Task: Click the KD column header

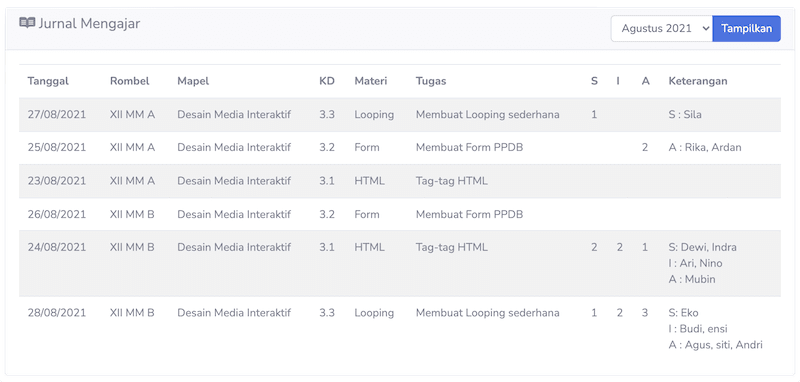Action: pyautogui.click(x=327, y=81)
